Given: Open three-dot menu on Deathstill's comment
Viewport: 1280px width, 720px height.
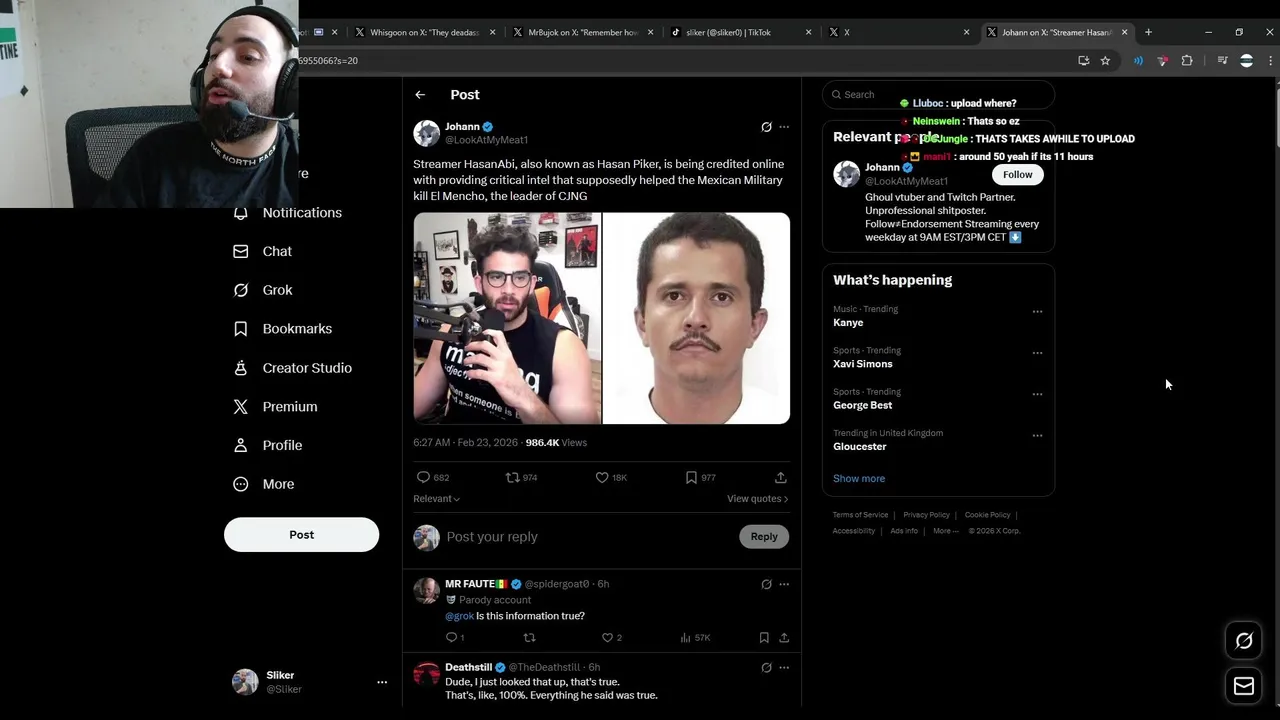Looking at the screenshot, I should click(784, 667).
